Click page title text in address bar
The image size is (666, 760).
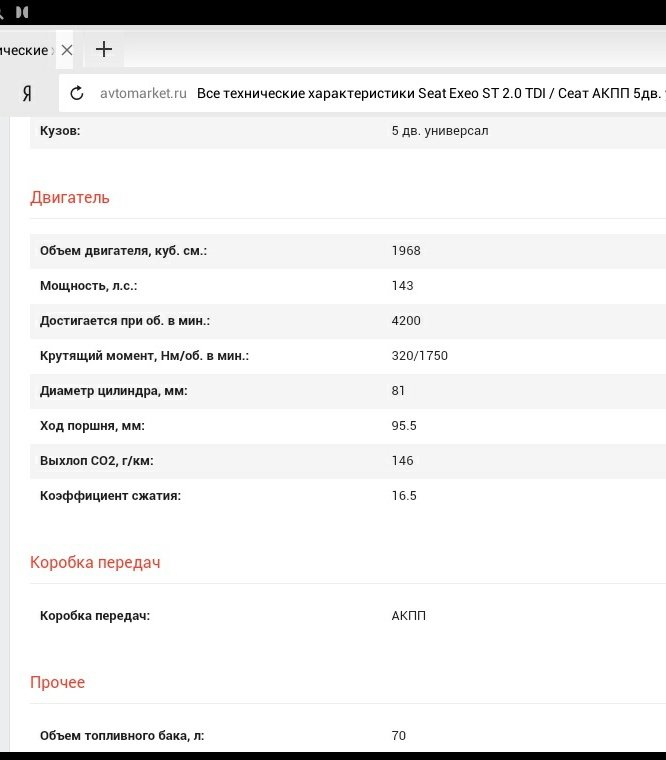pyautogui.click(x=430, y=93)
